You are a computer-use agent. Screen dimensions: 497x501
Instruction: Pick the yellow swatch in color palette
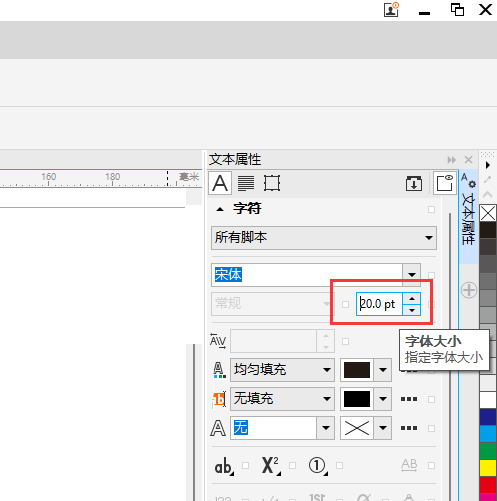pos(488,468)
